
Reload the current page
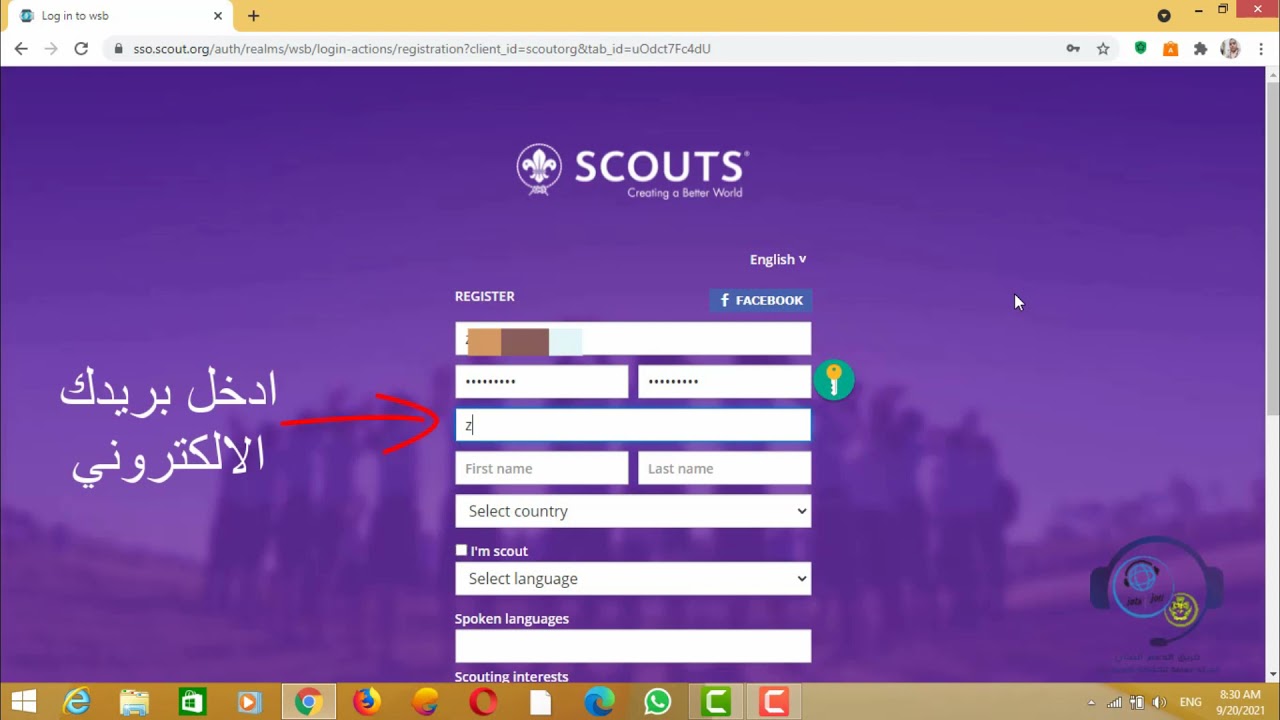pyautogui.click(x=81, y=48)
